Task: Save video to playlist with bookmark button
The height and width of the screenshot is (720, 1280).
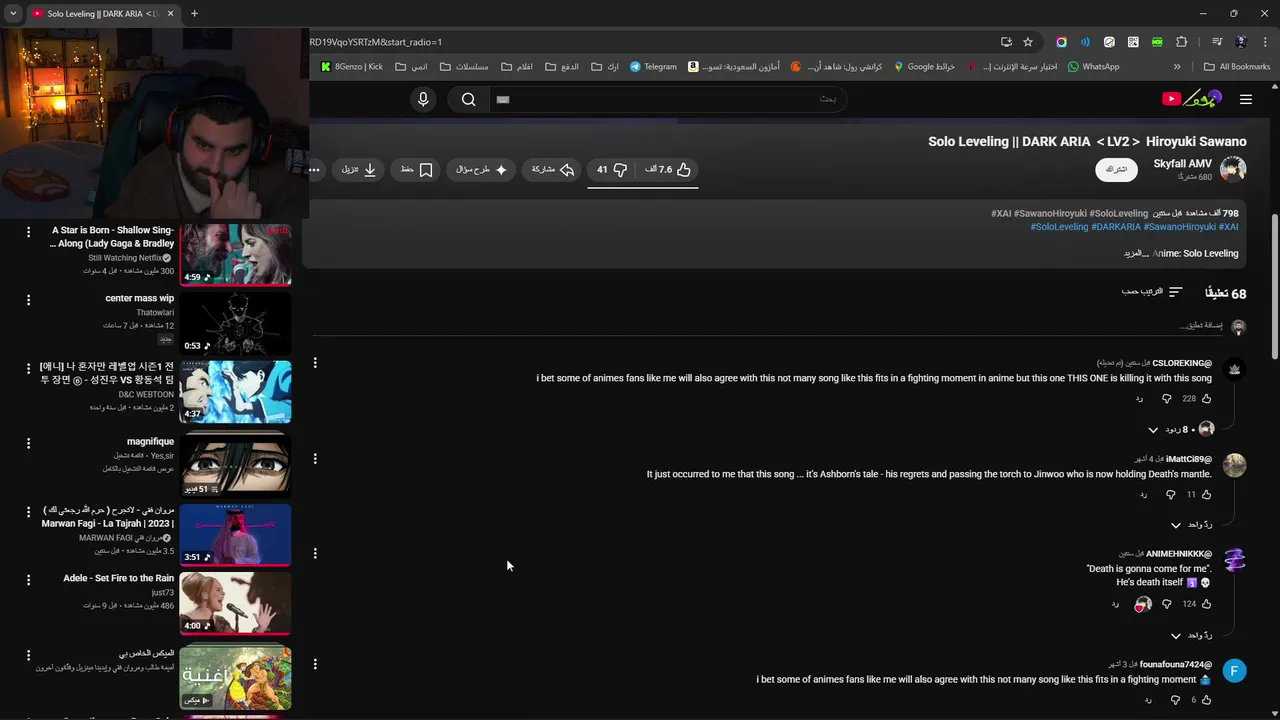Action: click(x=416, y=170)
